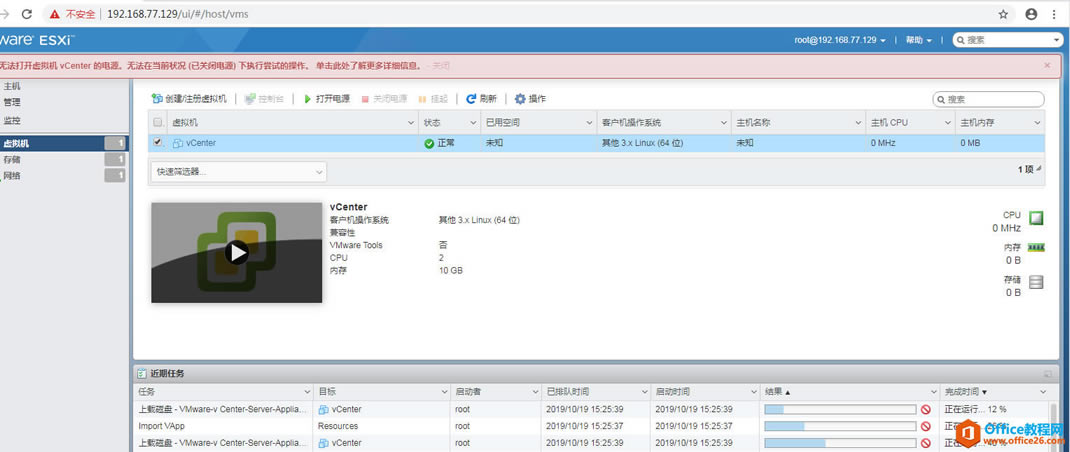
Task: Click the 近期任务 panel icon
Action: coord(142,373)
